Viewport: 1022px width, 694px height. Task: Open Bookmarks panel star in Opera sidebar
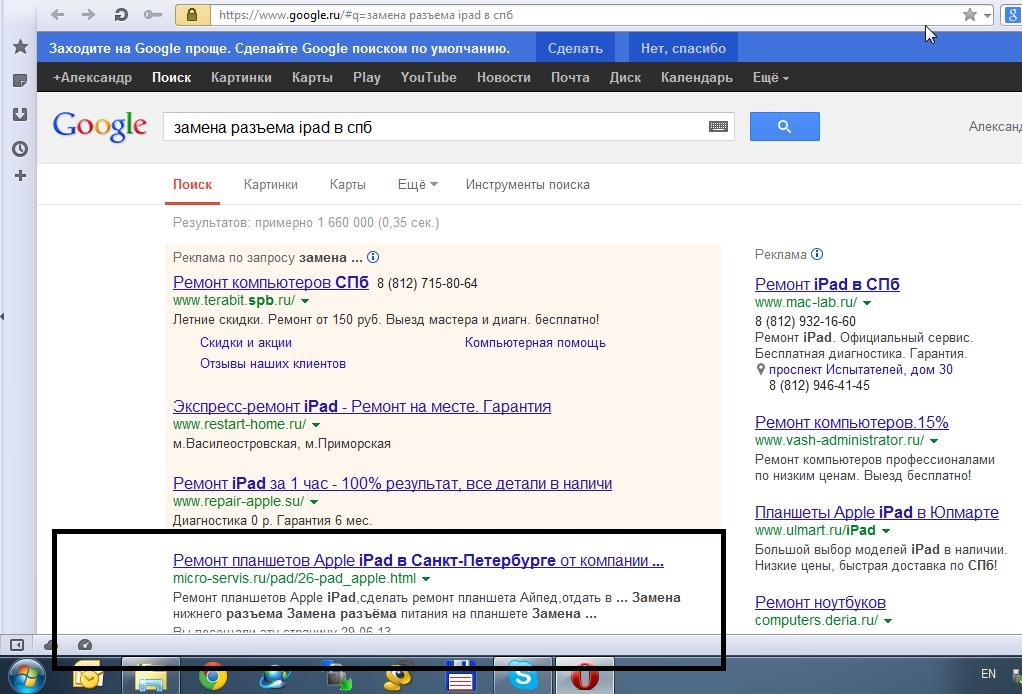[20, 46]
